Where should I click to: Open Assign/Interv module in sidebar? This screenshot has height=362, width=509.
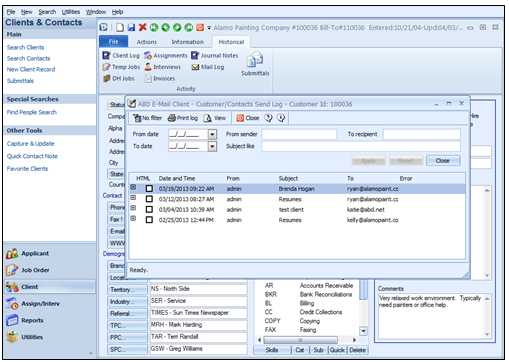(33, 303)
